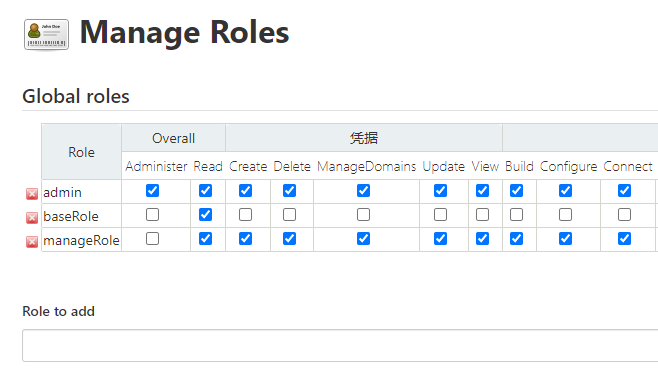This screenshot has height=392, width=658.
Task: Click the Build column header
Action: (x=519, y=166)
